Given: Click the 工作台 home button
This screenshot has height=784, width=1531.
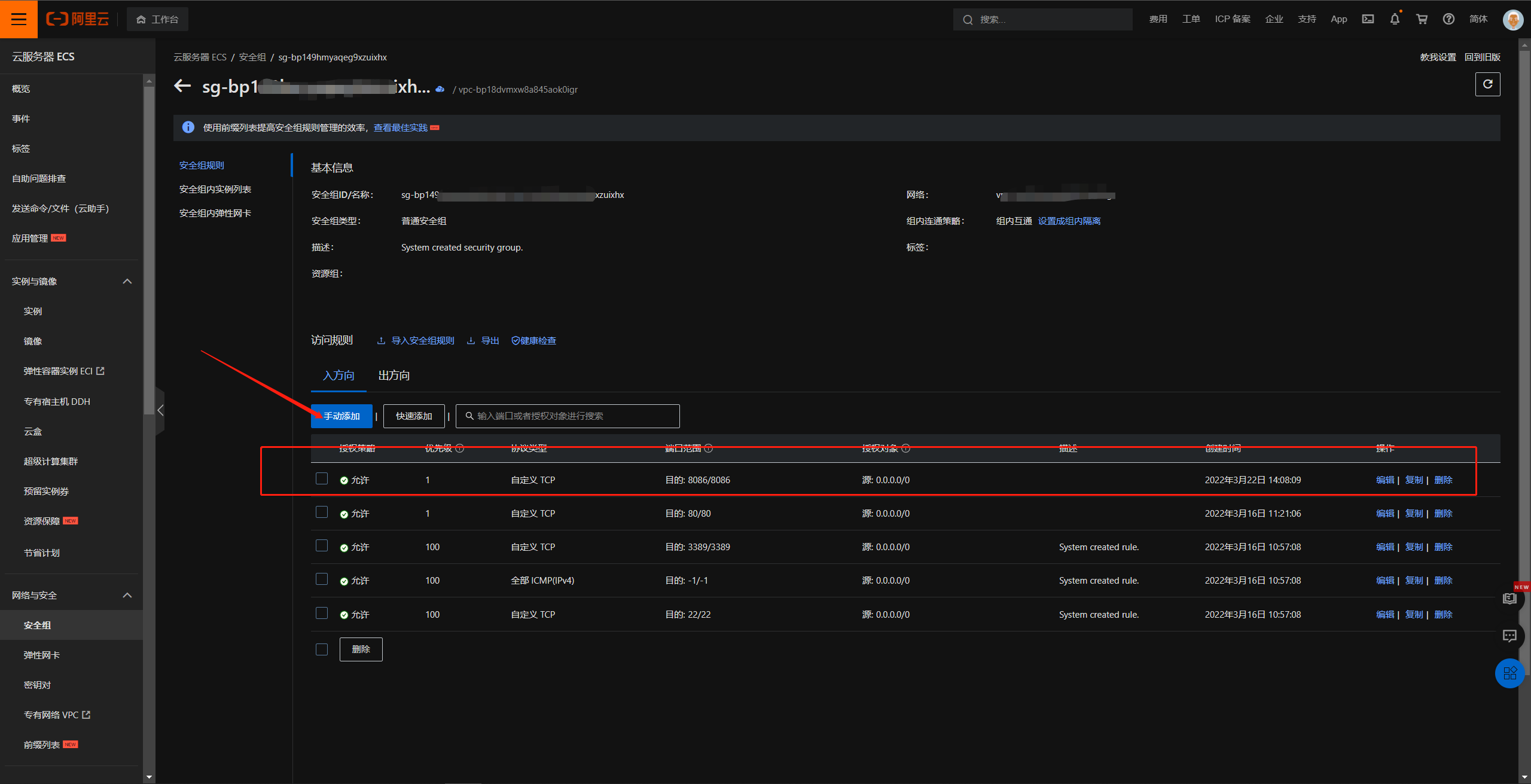Looking at the screenshot, I should coord(157,19).
